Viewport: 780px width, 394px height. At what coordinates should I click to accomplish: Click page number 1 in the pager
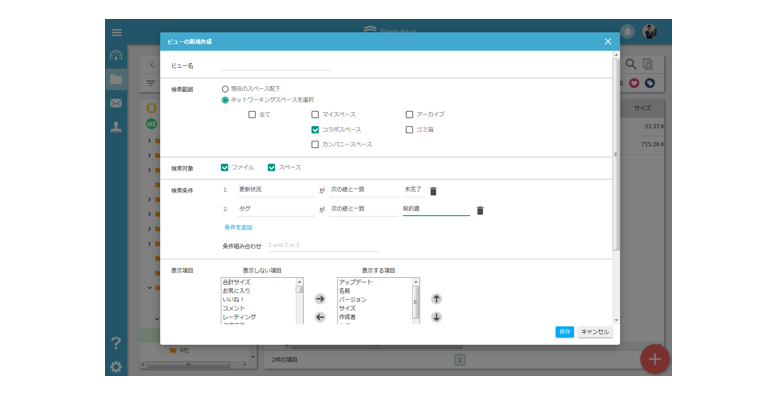(460, 360)
